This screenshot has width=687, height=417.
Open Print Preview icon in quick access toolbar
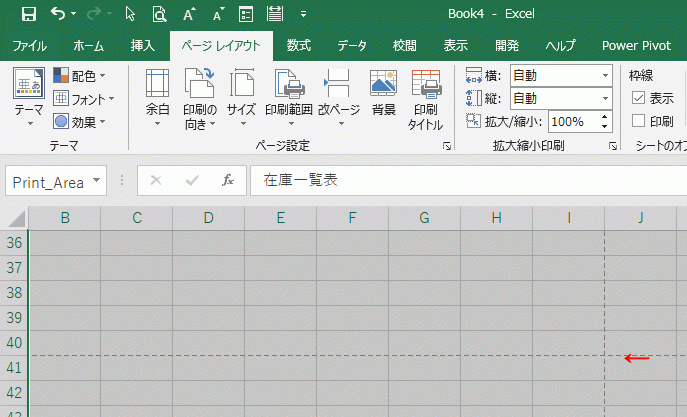click(159, 14)
